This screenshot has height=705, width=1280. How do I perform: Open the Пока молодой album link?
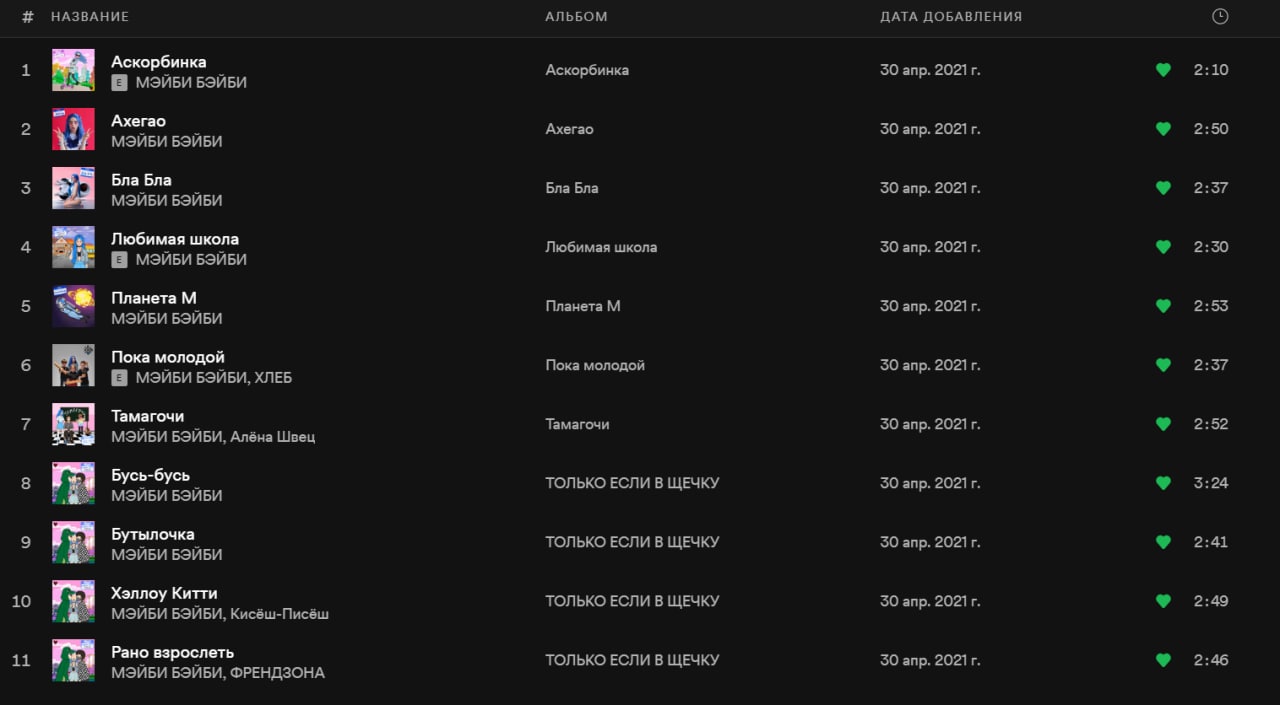click(595, 365)
